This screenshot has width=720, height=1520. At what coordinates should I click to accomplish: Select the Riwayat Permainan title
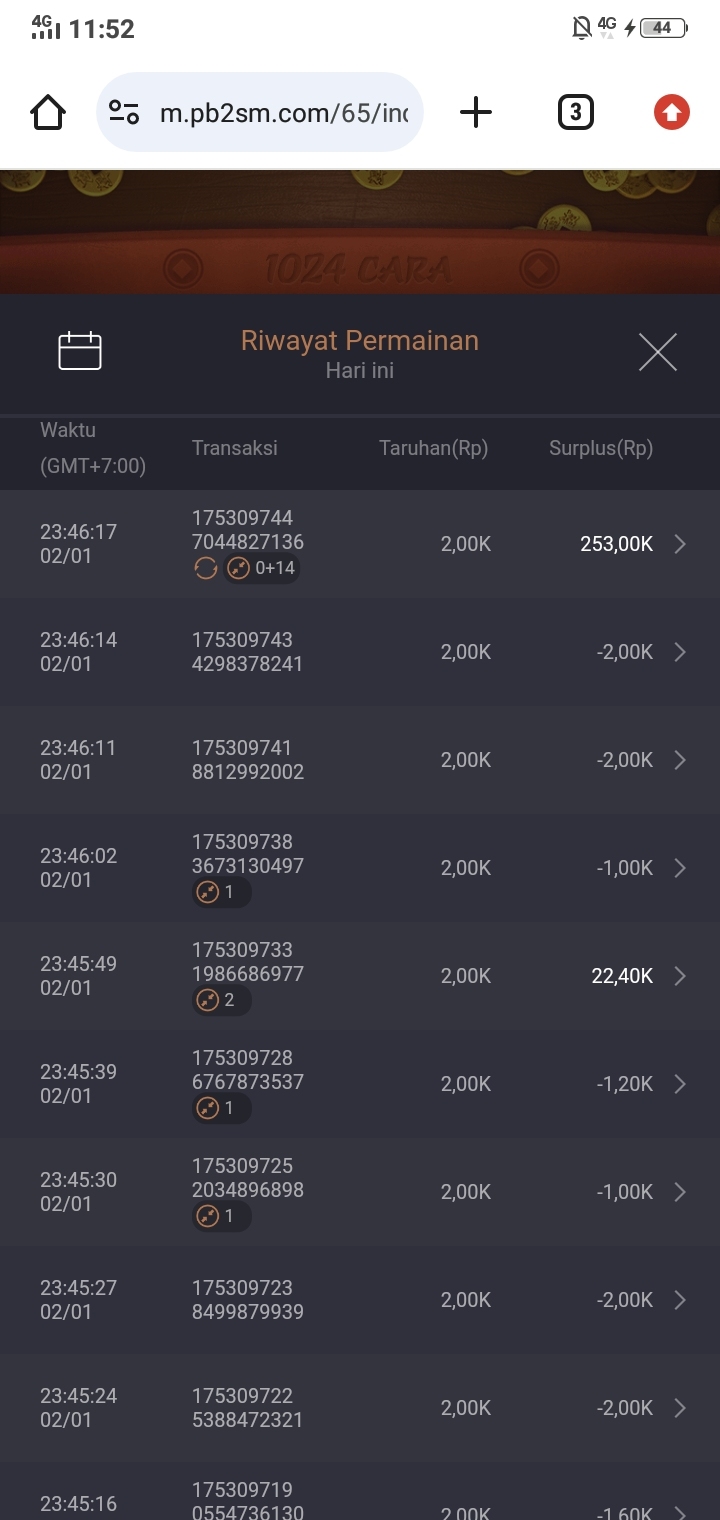360,341
